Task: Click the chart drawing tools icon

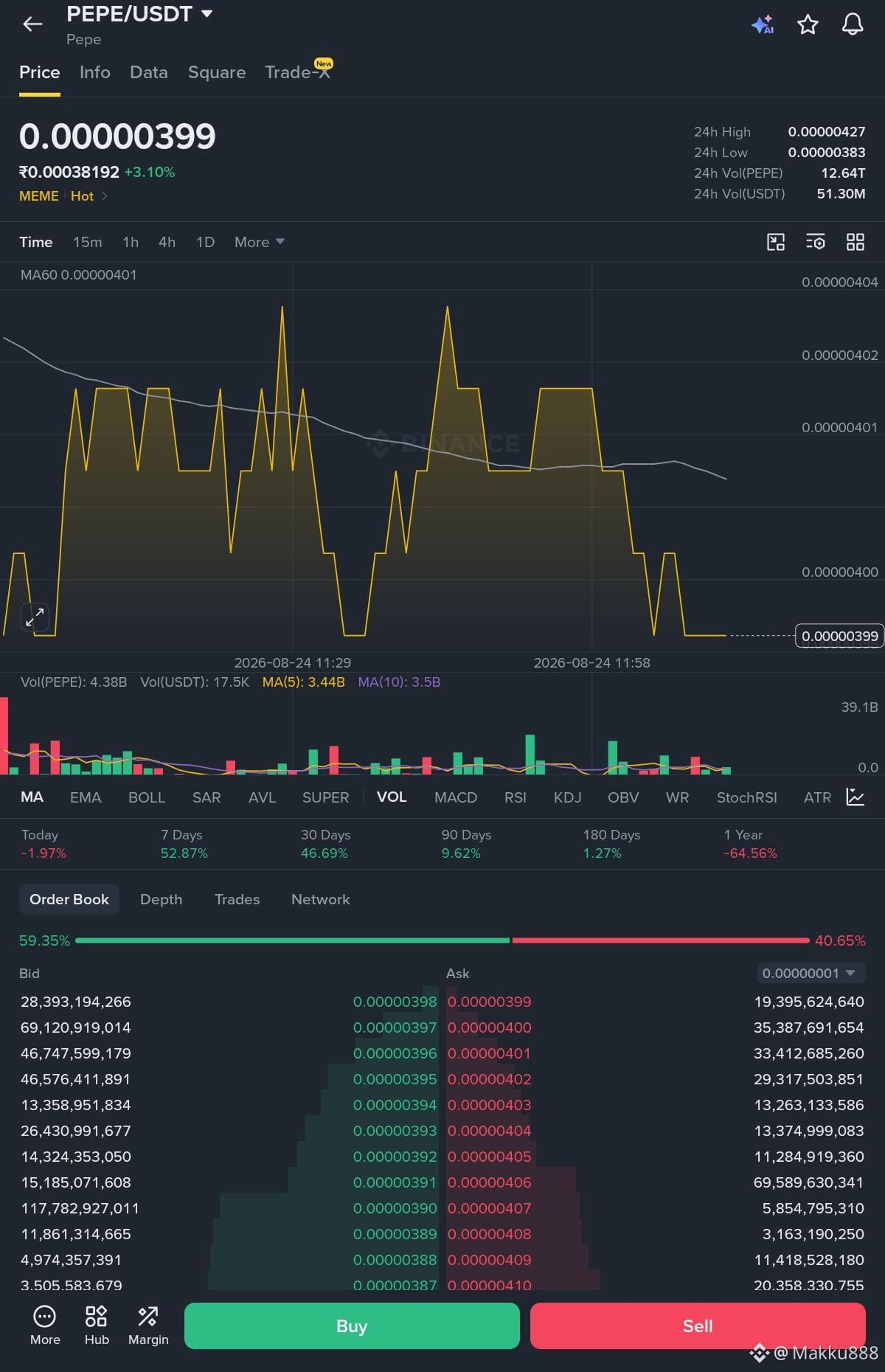Action: (x=776, y=242)
